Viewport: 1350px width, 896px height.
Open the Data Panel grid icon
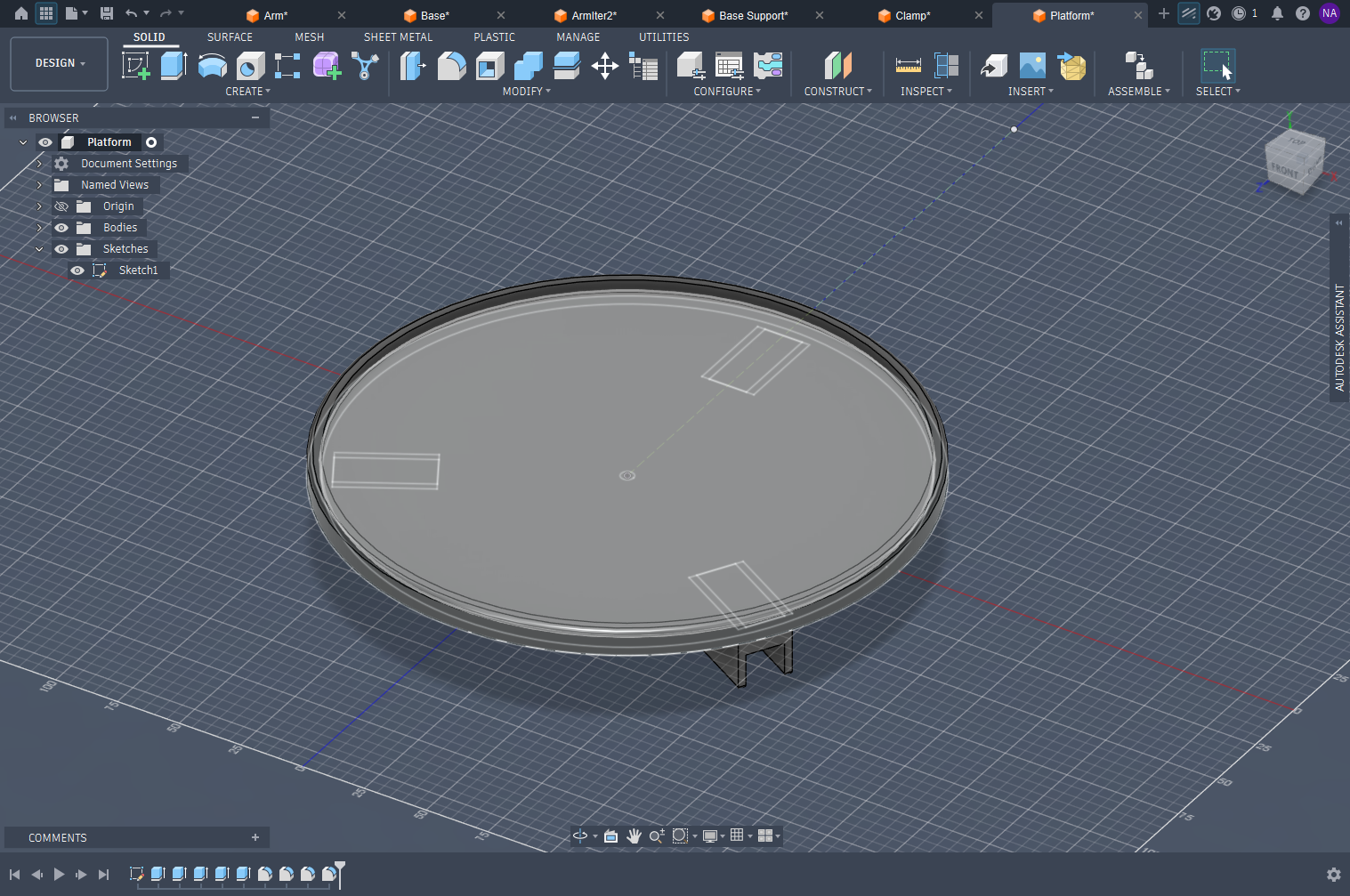pos(46,13)
